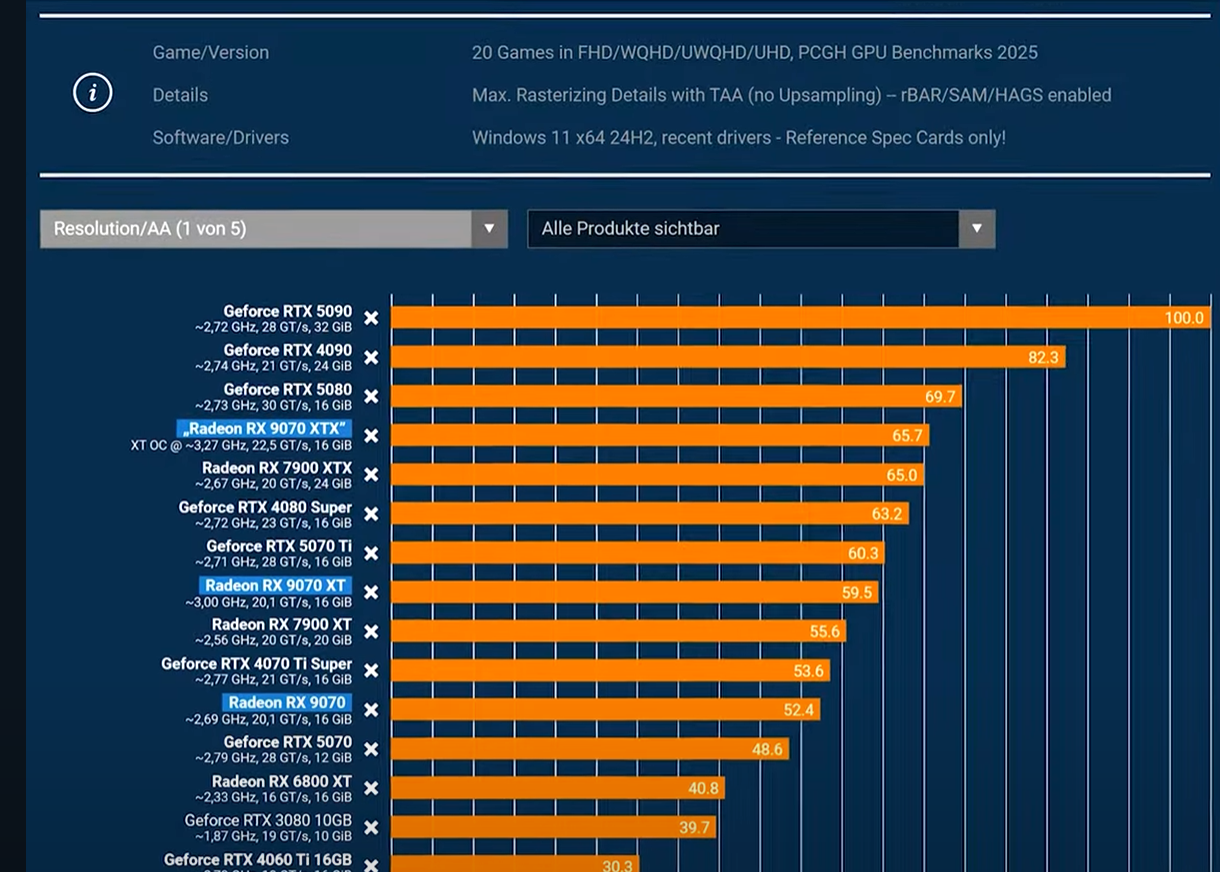Remove Geforce RTX 4090 row with its X
The height and width of the screenshot is (872, 1220).
click(371, 357)
